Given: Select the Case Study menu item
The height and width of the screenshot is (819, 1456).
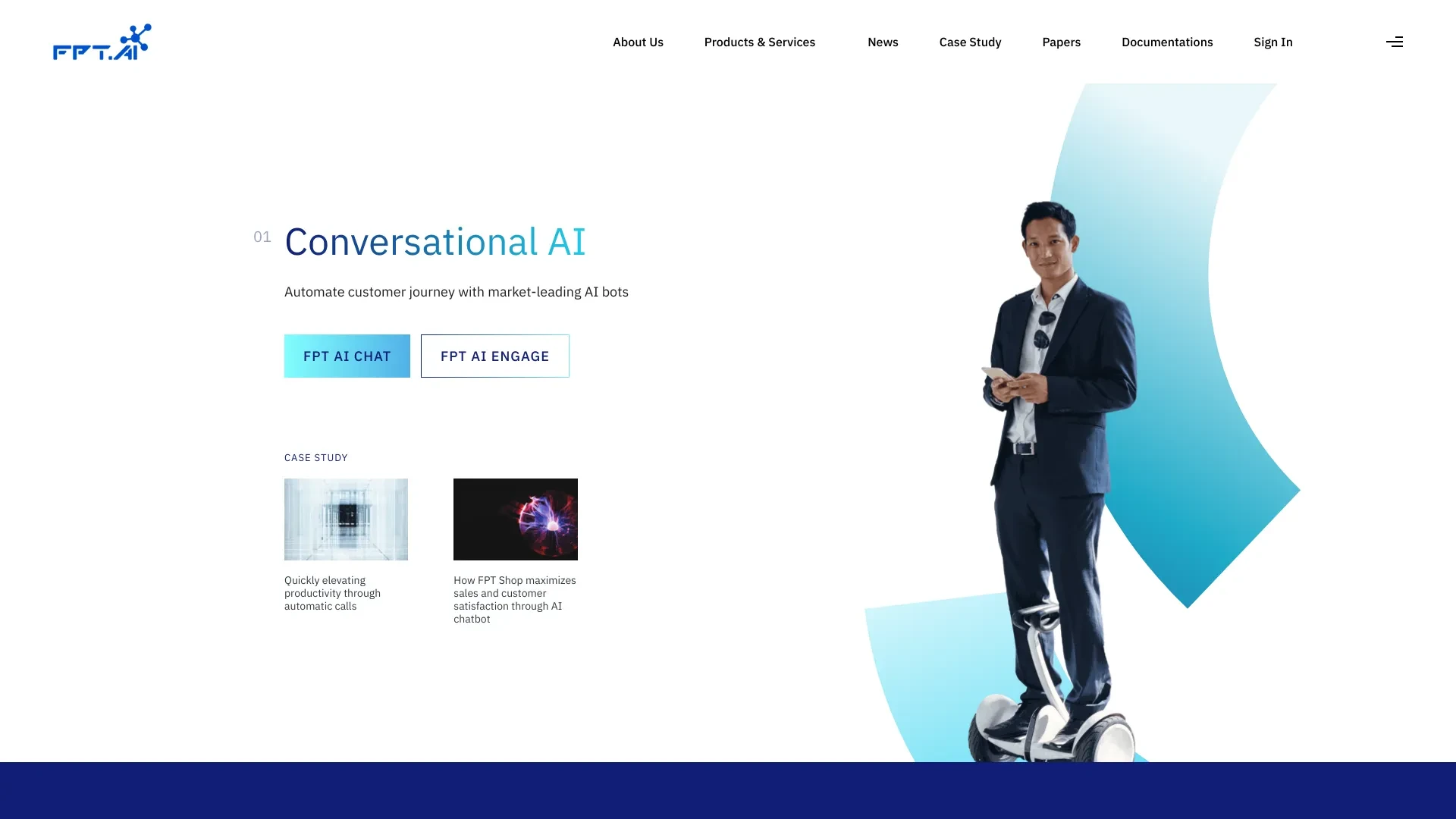Looking at the screenshot, I should point(970,41).
